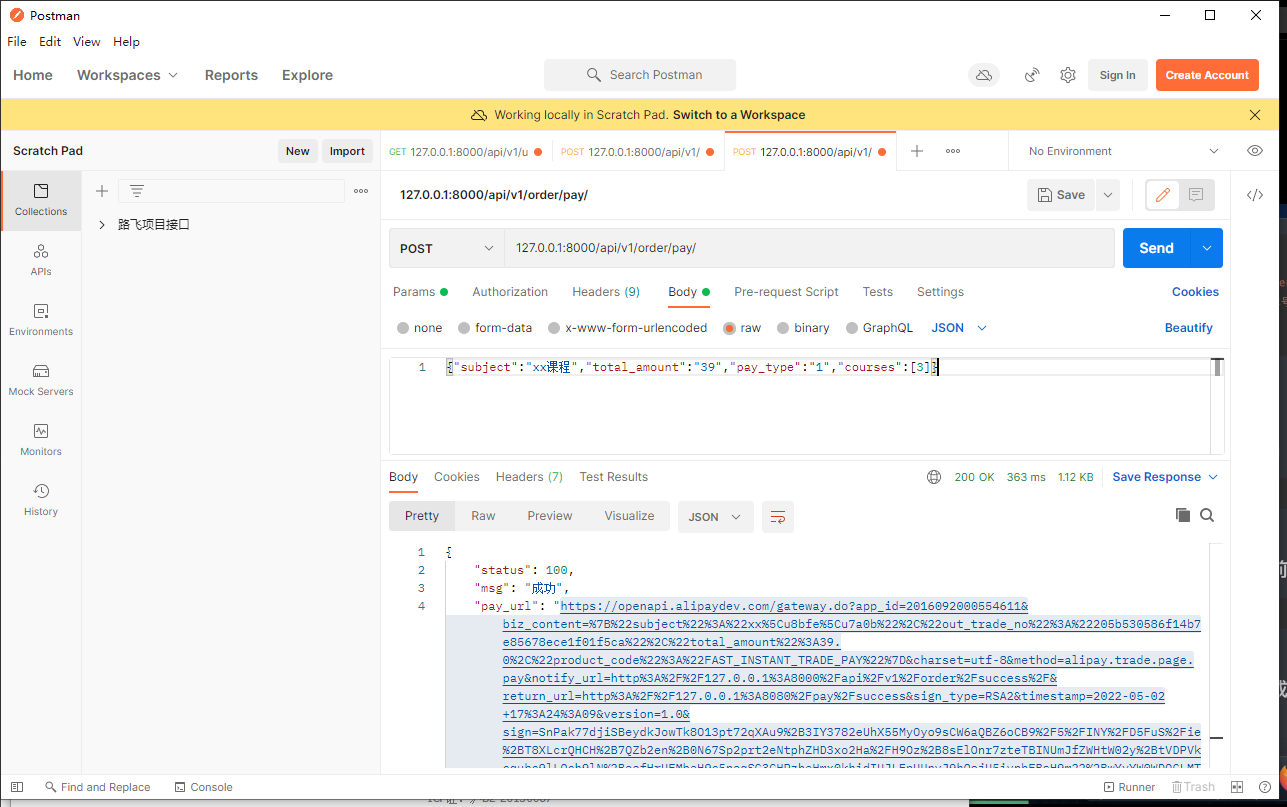Open the Send button dropdown arrow
Screen dimensions: 1287x807
pos(1207,248)
